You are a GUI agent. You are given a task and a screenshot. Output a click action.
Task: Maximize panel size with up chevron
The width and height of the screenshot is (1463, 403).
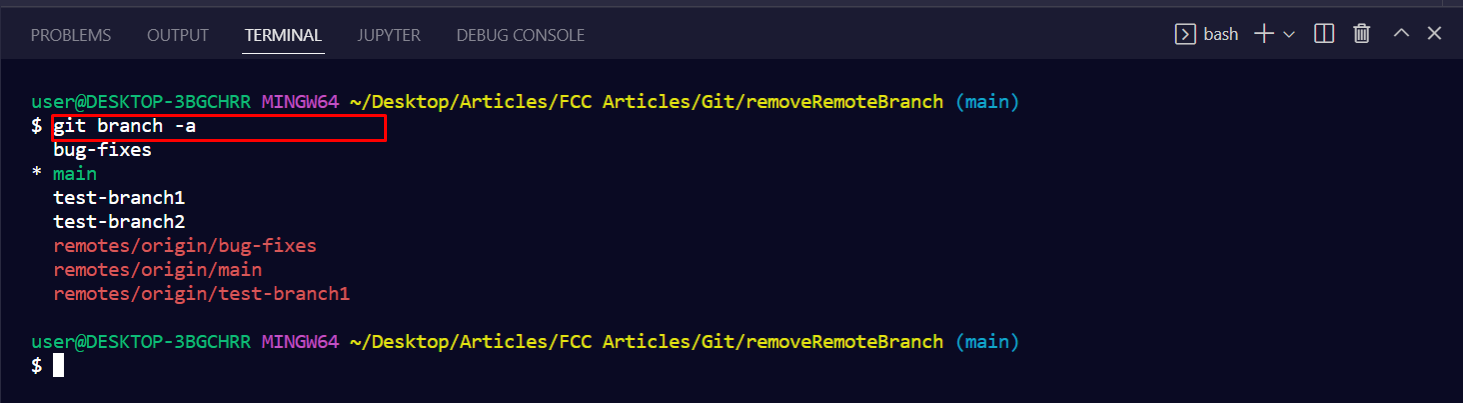point(1401,33)
